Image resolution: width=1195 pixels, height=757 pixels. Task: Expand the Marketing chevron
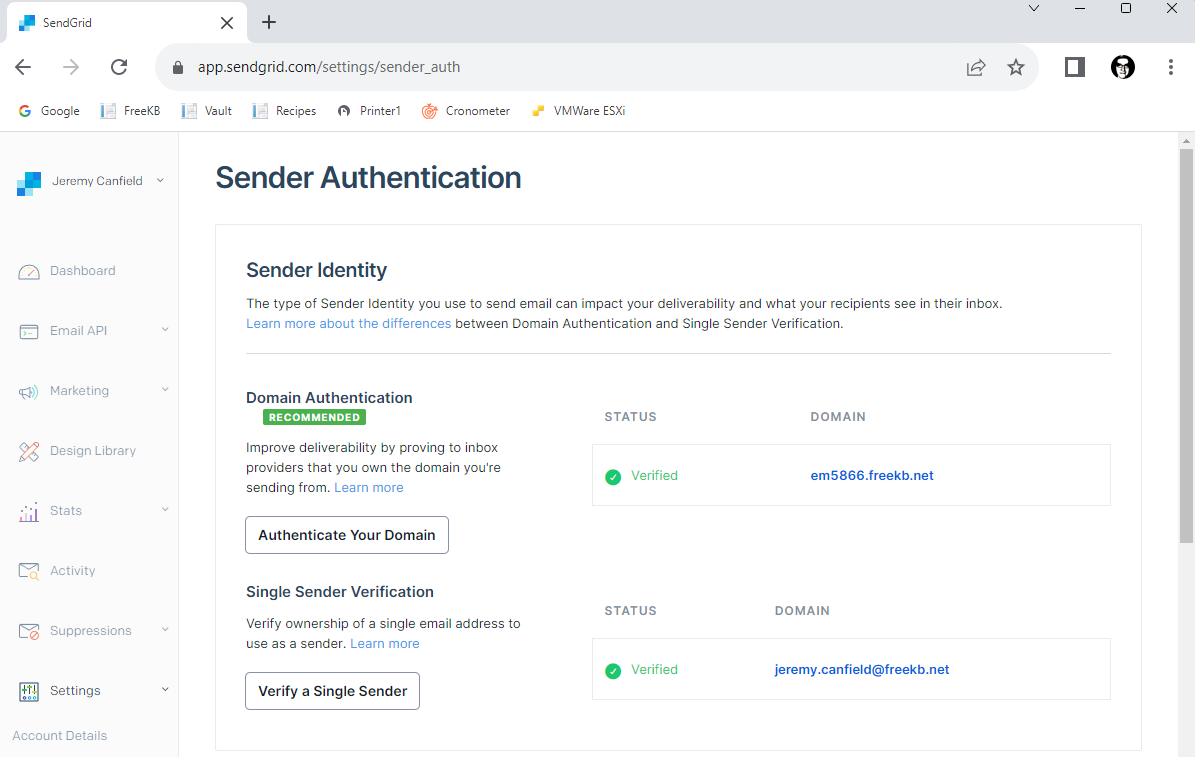165,390
